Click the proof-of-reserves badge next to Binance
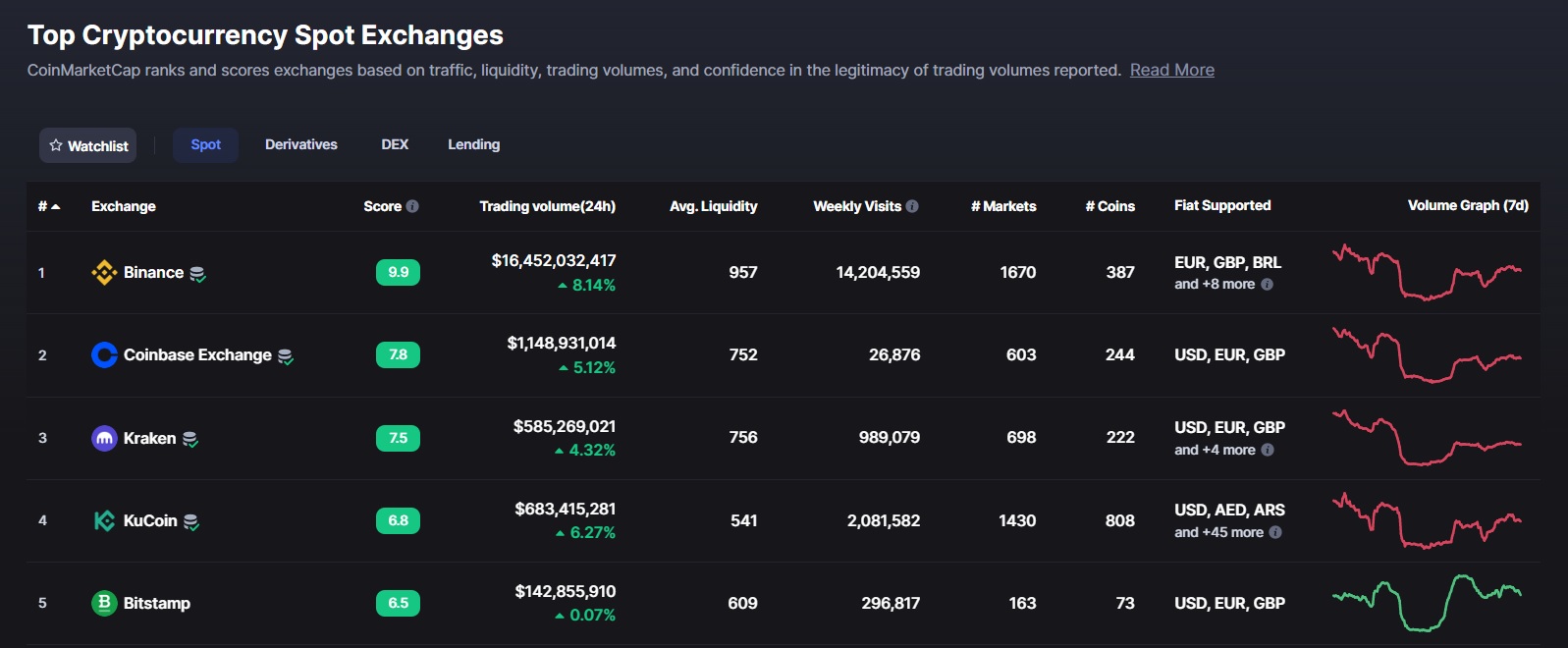This screenshot has width=1568, height=648. (197, 274)
